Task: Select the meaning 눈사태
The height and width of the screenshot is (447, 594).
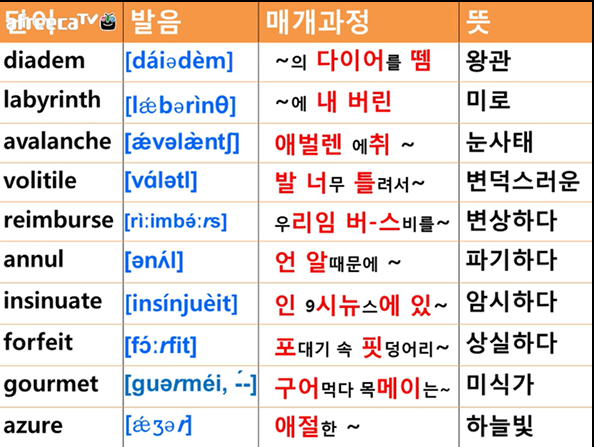Action: [500, 142]
